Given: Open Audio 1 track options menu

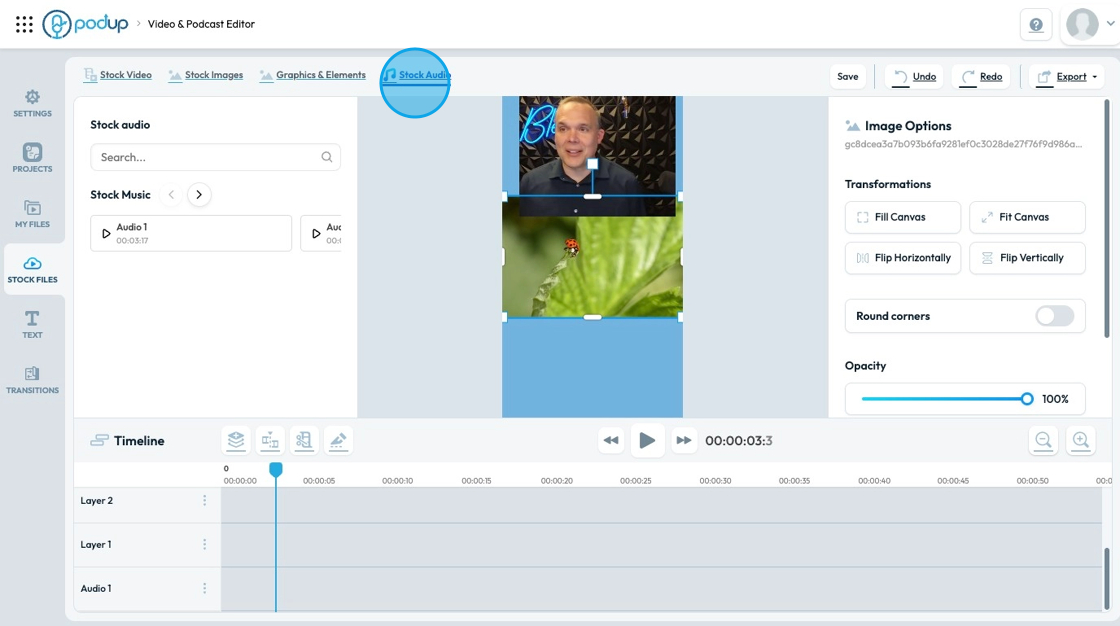Looking at the screenshot, I should [204, 588].
